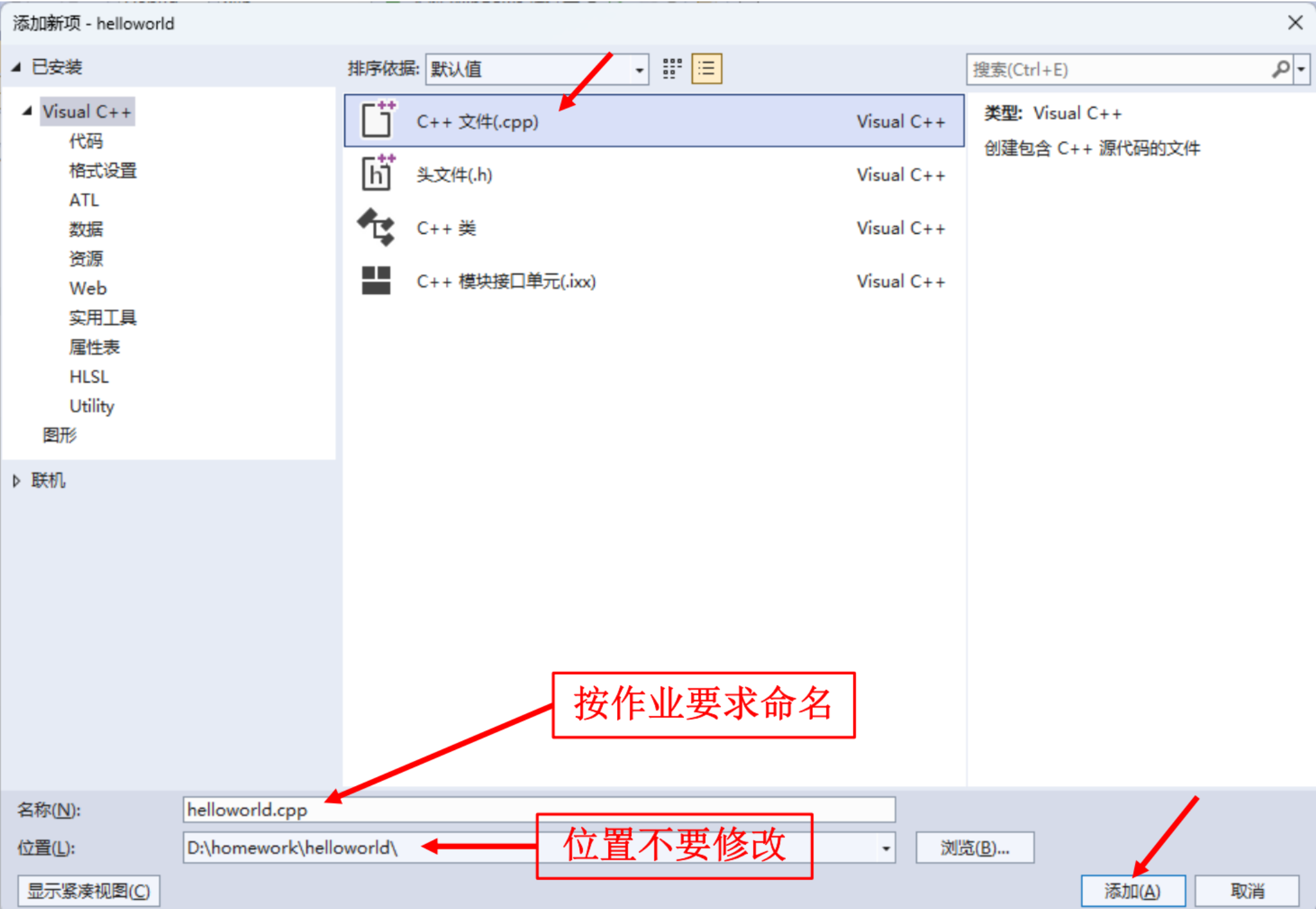This screenshot has height=909, width=1316.
Task: Collapse the 已安装 section
Action: pyautogui.click(x=17, y=67)
